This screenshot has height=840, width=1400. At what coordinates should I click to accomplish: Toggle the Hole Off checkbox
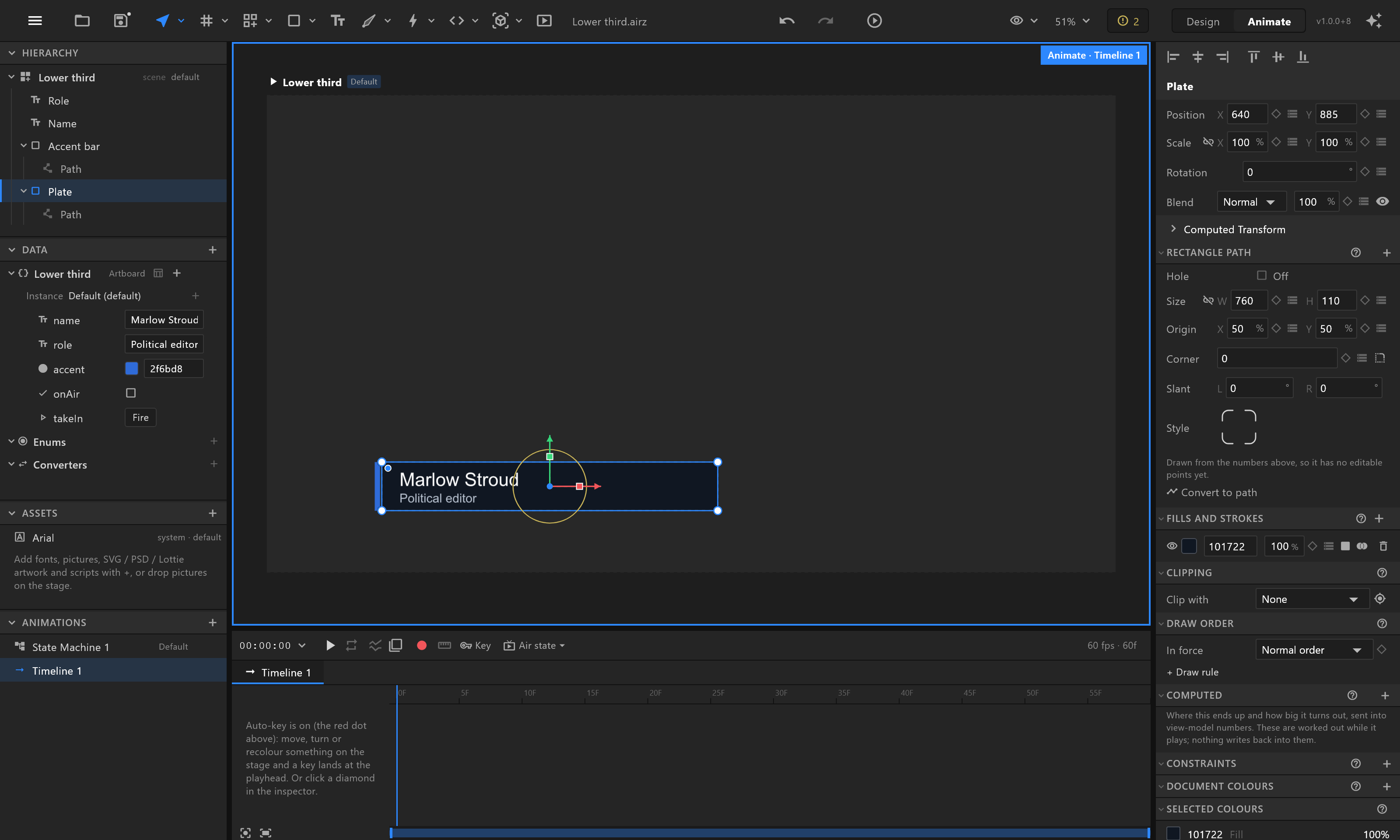pos(1262,275)
